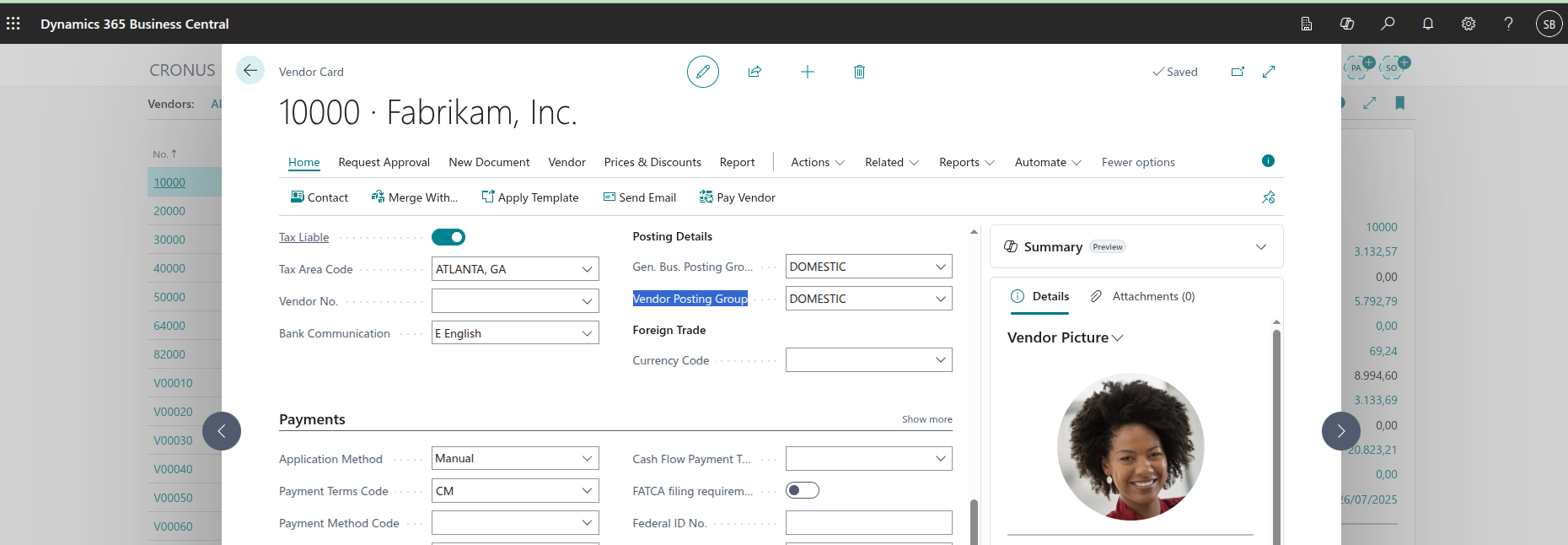
Task: Toggle the Tax Liable switch
Action: coord(448,237)
